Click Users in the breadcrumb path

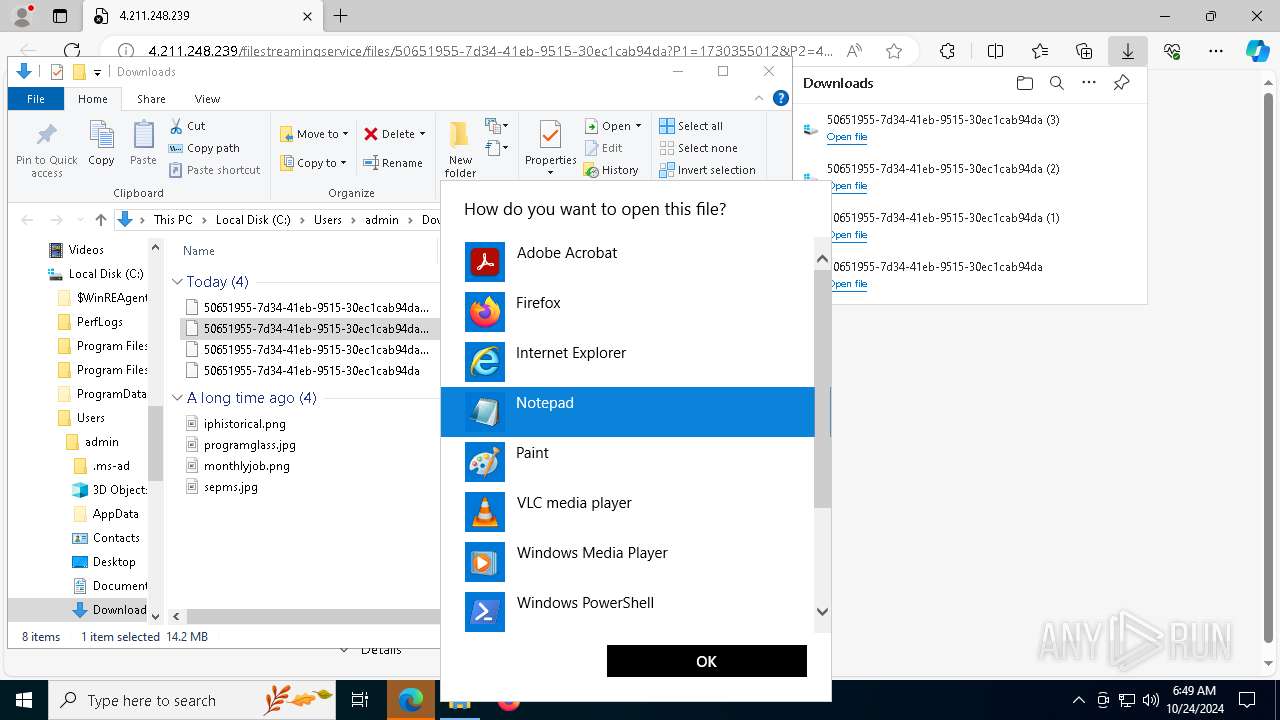click(327, 220)
